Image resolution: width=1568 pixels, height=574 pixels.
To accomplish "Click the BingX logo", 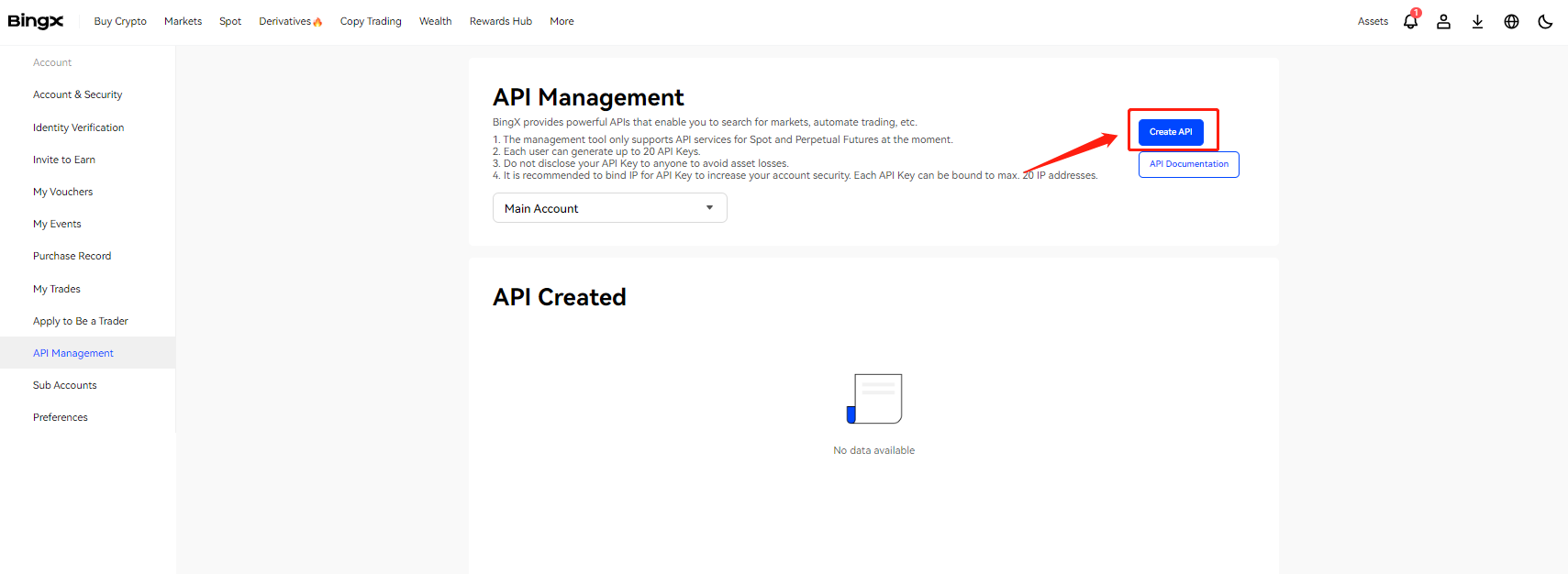I will click(x=36, y=21).
